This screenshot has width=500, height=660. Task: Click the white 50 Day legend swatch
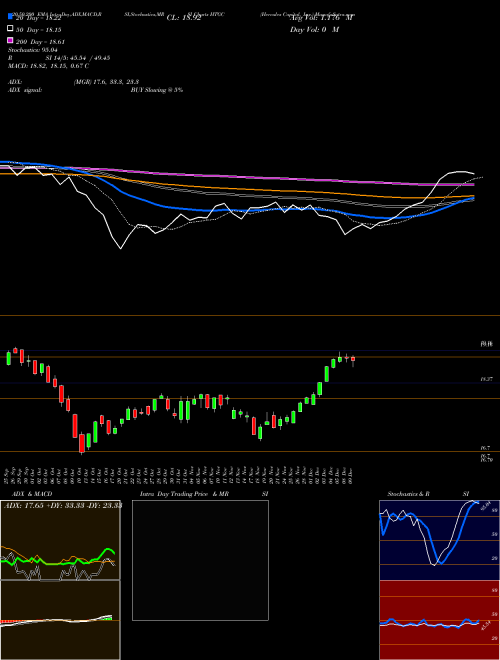tap(11, 29)
